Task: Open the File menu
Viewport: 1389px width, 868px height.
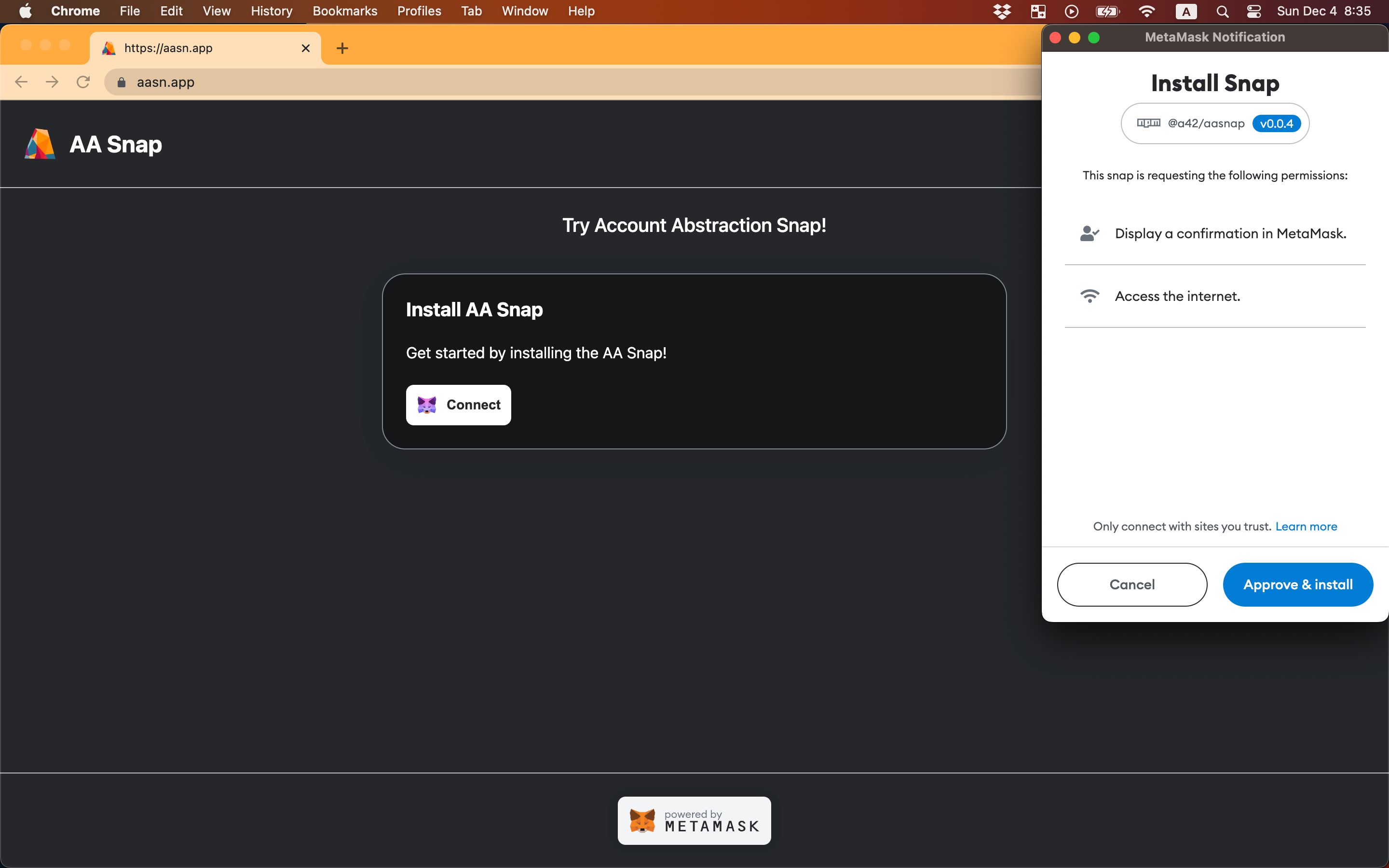Action: click(130, 11)
